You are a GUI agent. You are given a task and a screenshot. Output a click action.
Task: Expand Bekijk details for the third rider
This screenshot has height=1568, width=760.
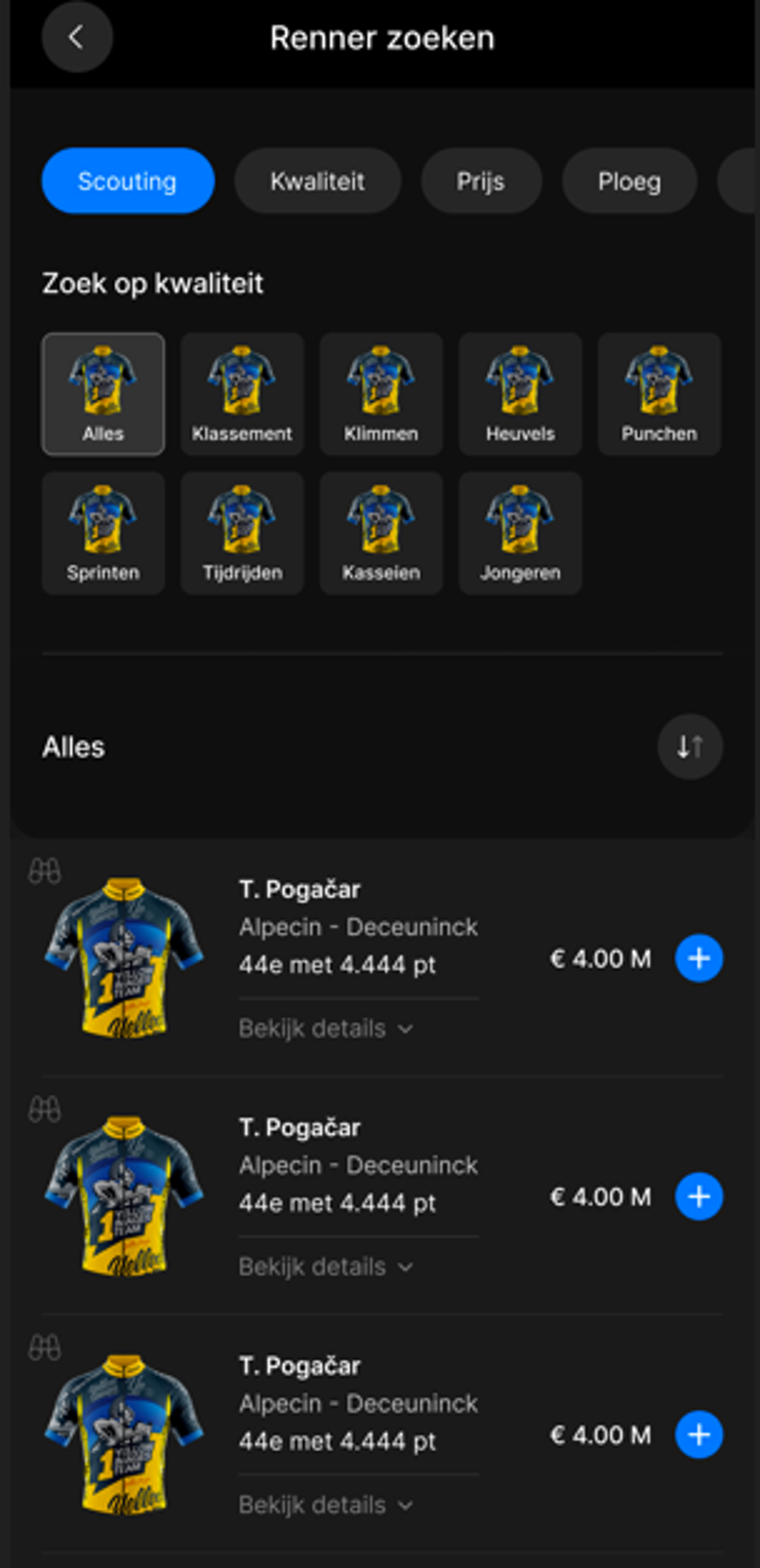click(x=325, y=1505)
